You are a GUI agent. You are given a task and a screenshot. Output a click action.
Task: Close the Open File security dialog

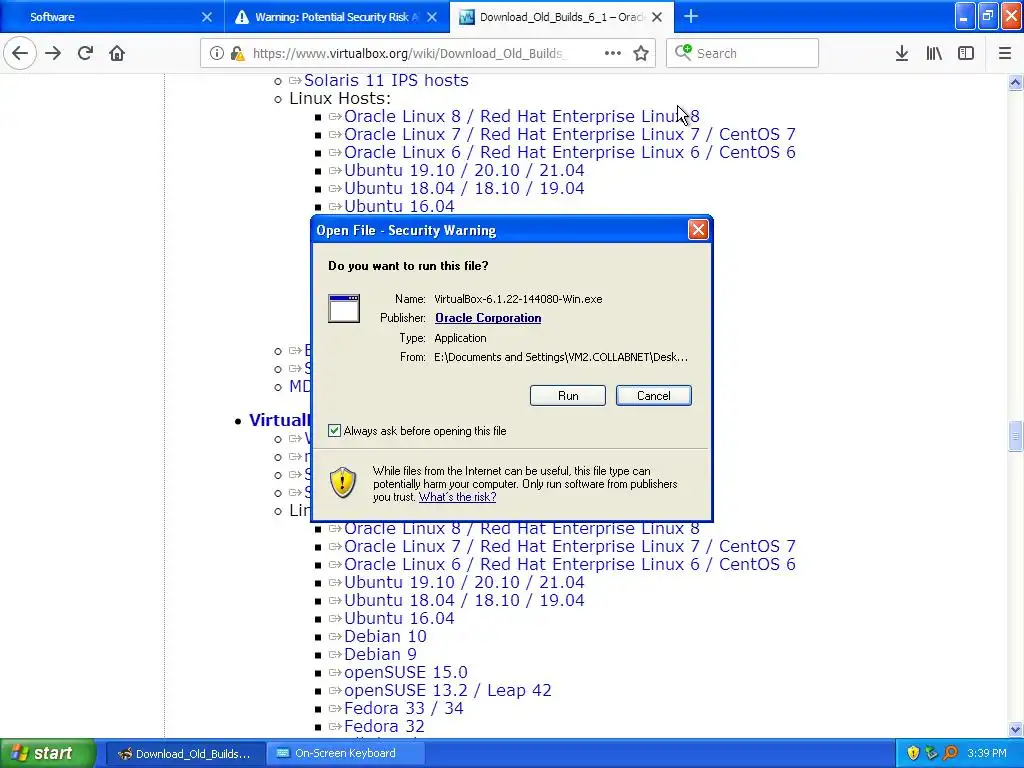[698, 229]
